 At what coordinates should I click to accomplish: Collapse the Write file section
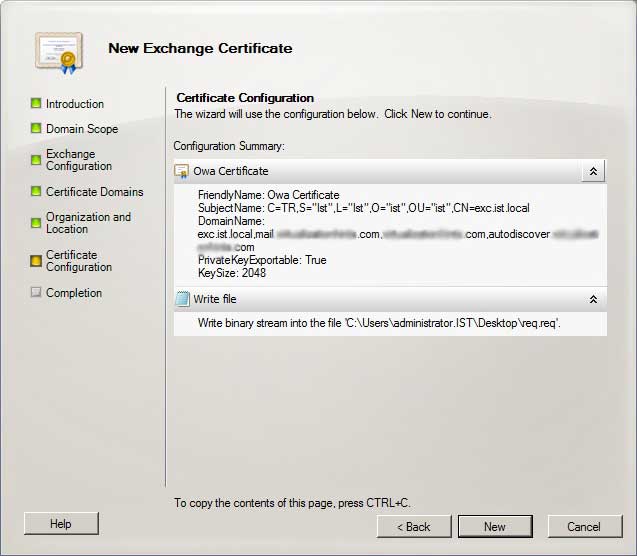pos(593,299)
